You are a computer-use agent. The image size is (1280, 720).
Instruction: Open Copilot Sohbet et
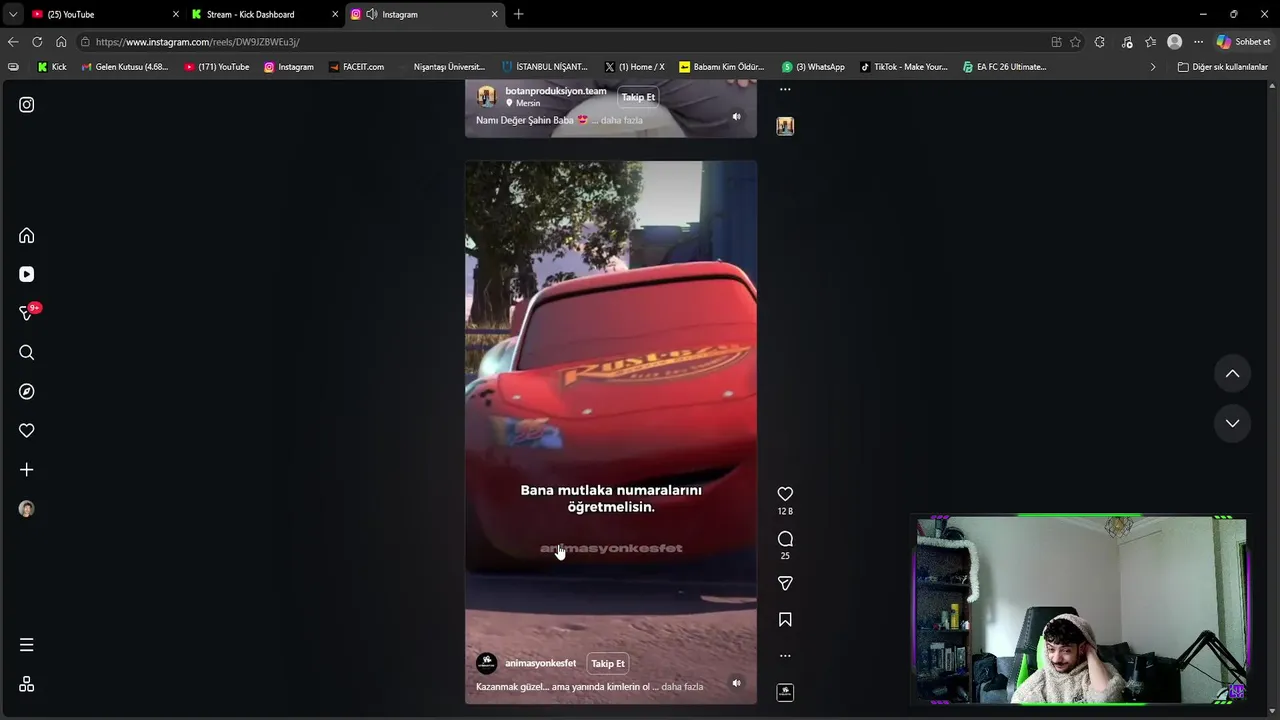coord(1243,42)
